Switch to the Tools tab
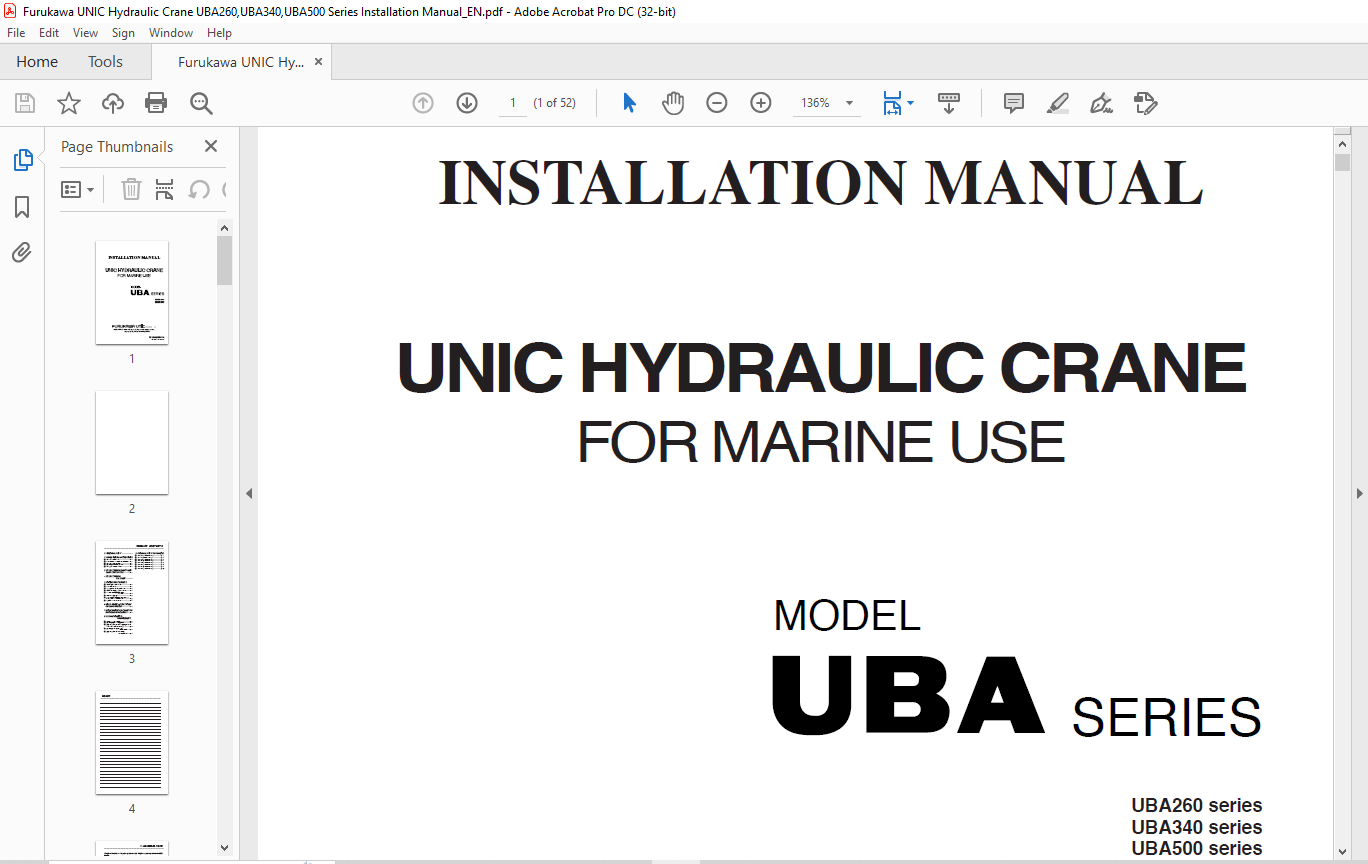This screenshot has height=864, width=1368. point(105,62)
